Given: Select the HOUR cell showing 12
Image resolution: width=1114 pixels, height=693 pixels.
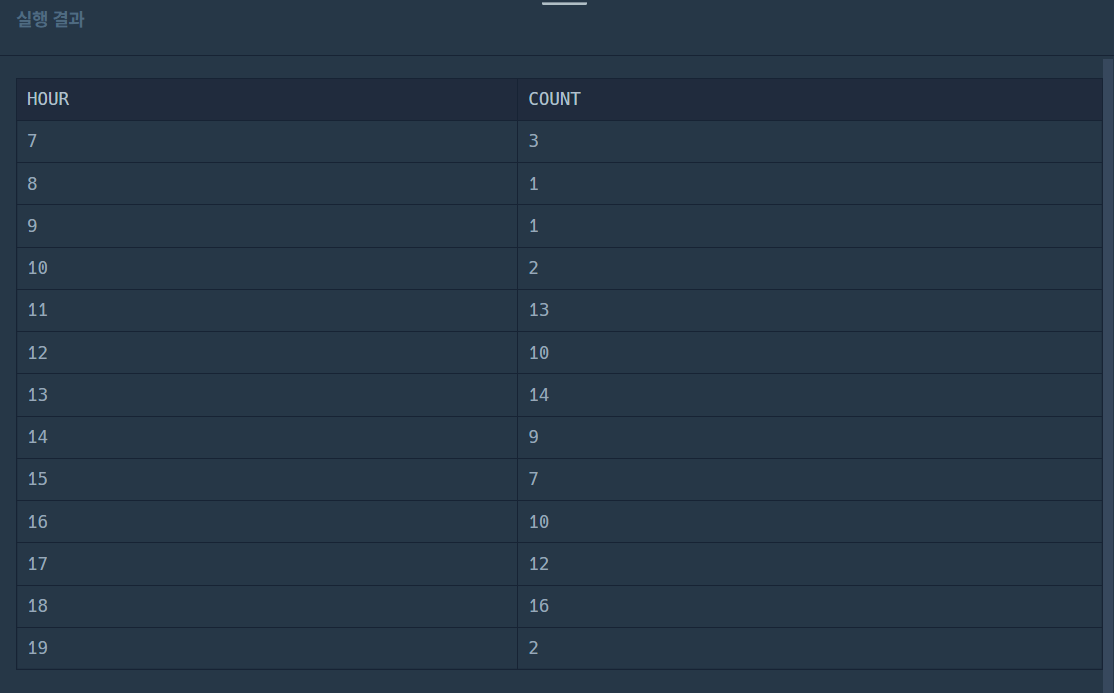Looking at the screenshot, I should tap(267, 353).
